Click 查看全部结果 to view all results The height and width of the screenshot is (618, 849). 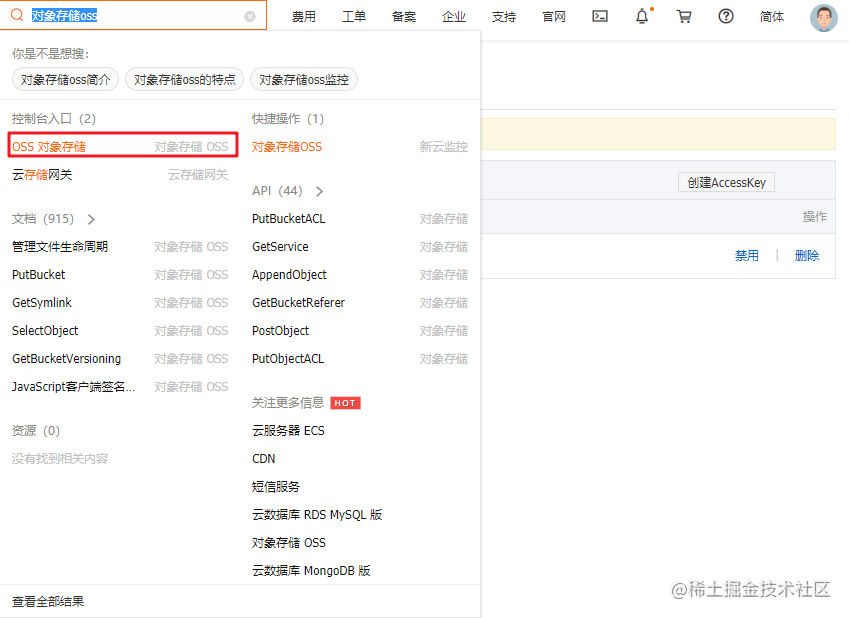point(48,601)
